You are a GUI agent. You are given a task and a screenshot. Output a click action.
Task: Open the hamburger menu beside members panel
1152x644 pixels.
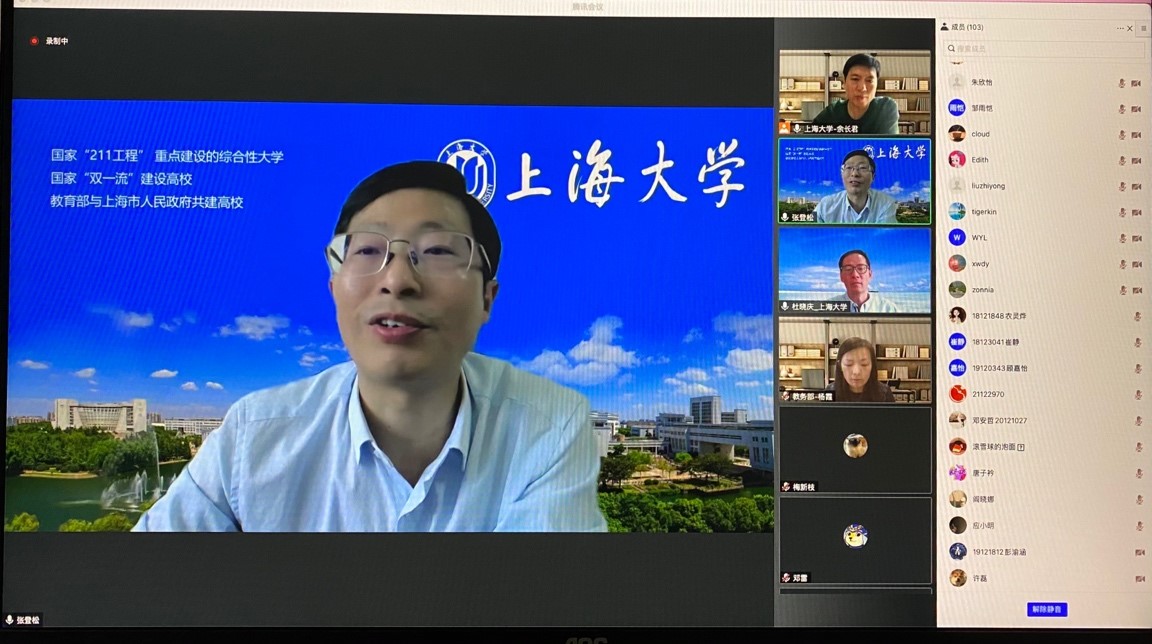[1144, 28]
